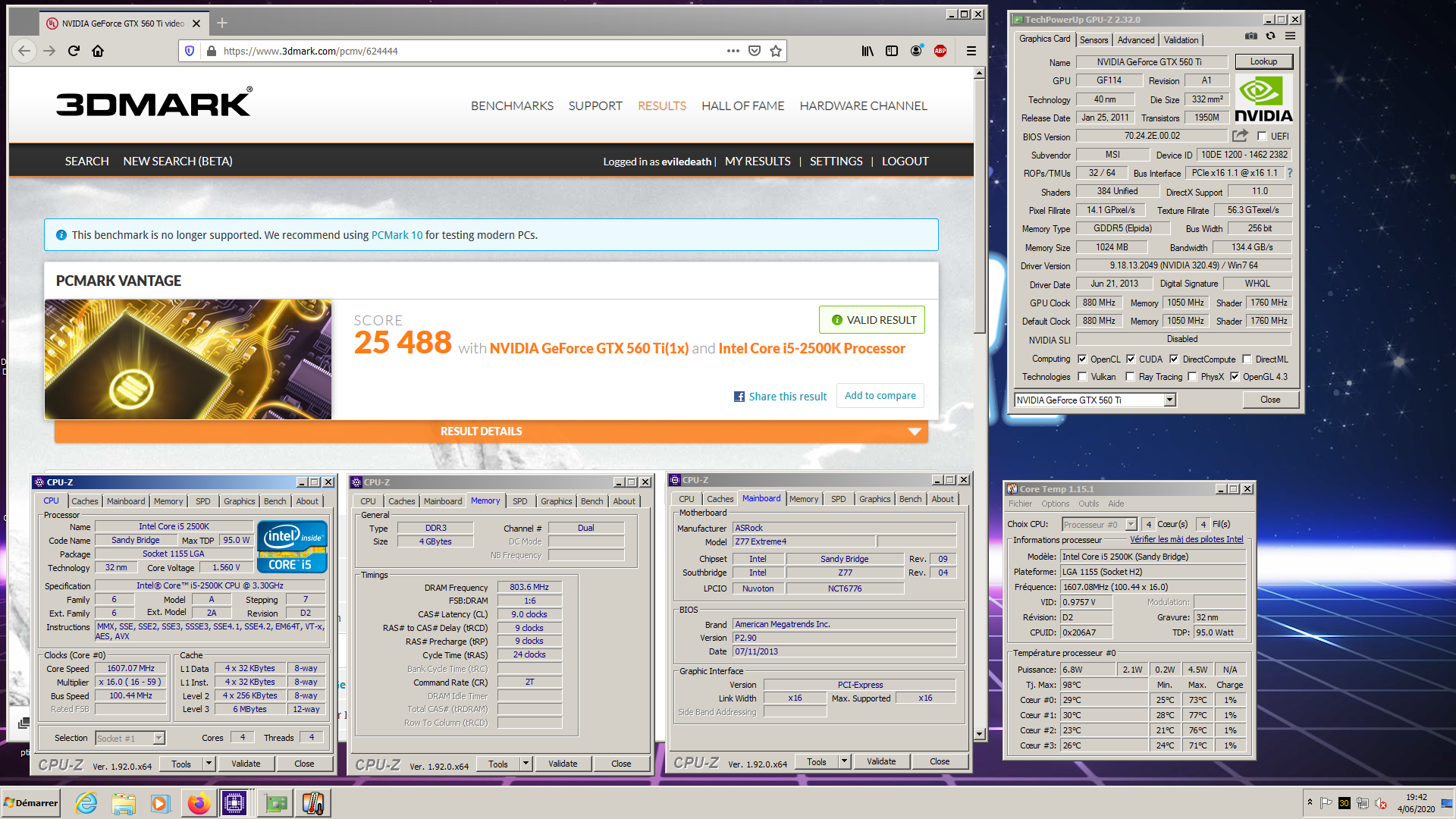Screen dimensions: 1456x819
Task: Close the NVIDIA GeForce GTX 560 Ti tab
Action: pyautogui.click(x=196, y=24)
